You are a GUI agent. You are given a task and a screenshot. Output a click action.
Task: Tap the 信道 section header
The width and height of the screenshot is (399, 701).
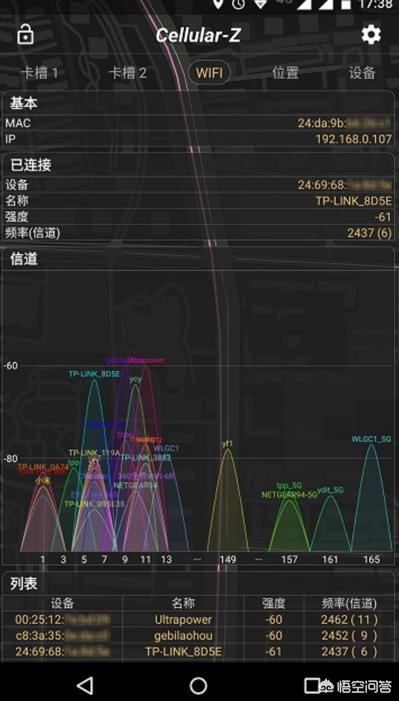point(24,259)
